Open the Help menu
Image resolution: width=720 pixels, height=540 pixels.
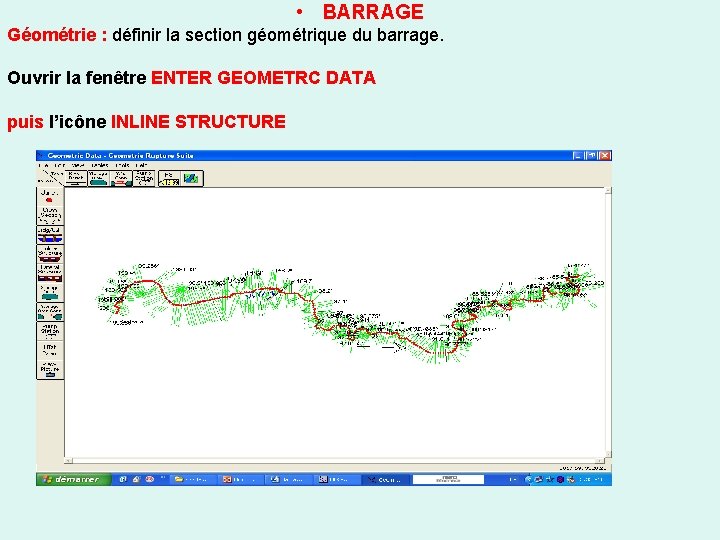click(141, 165)
